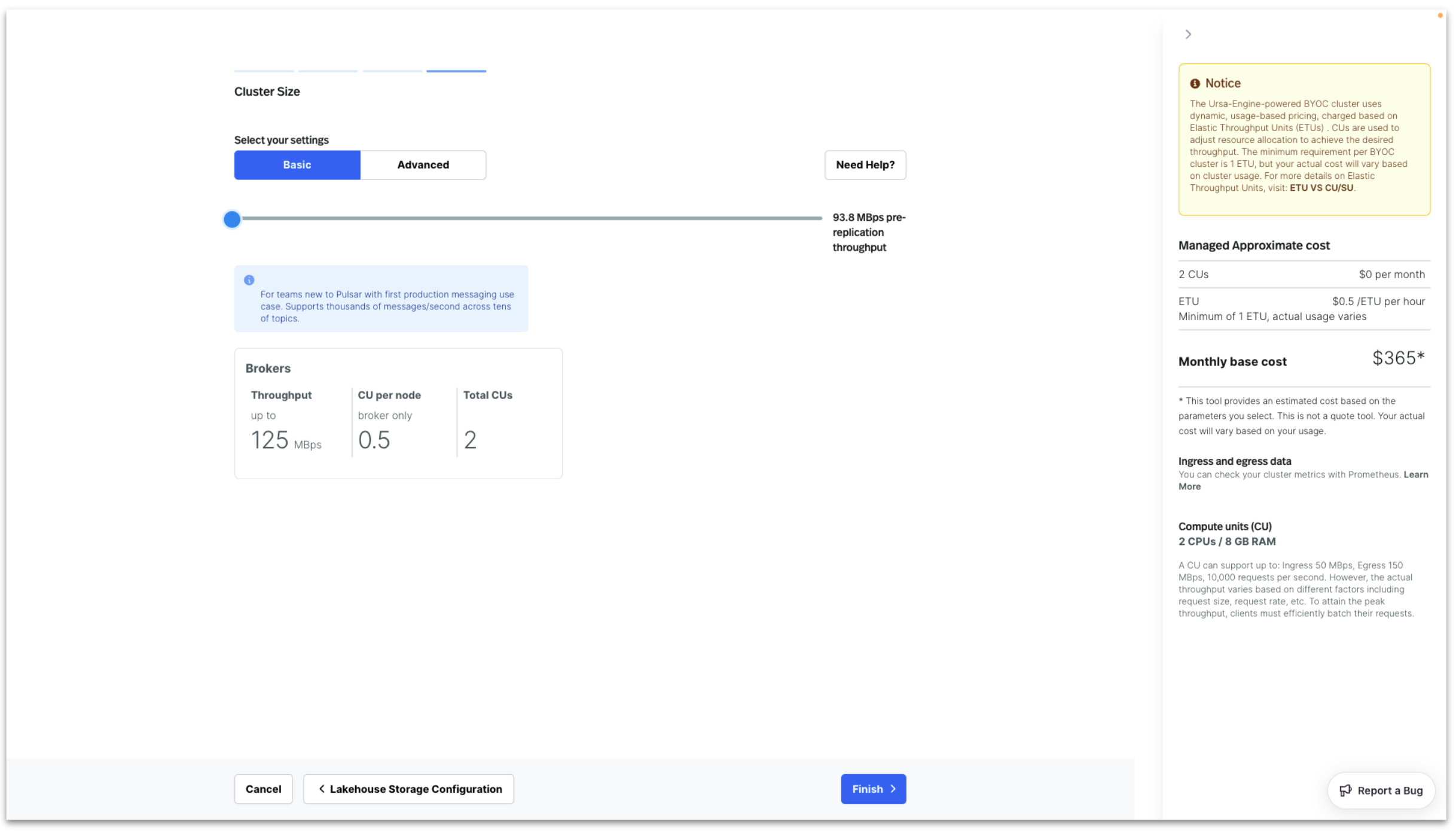Click the orange notification dot in top-right corner
Image resolution: width=1456 pixels, height=831 pixels.
point(1440,16)
